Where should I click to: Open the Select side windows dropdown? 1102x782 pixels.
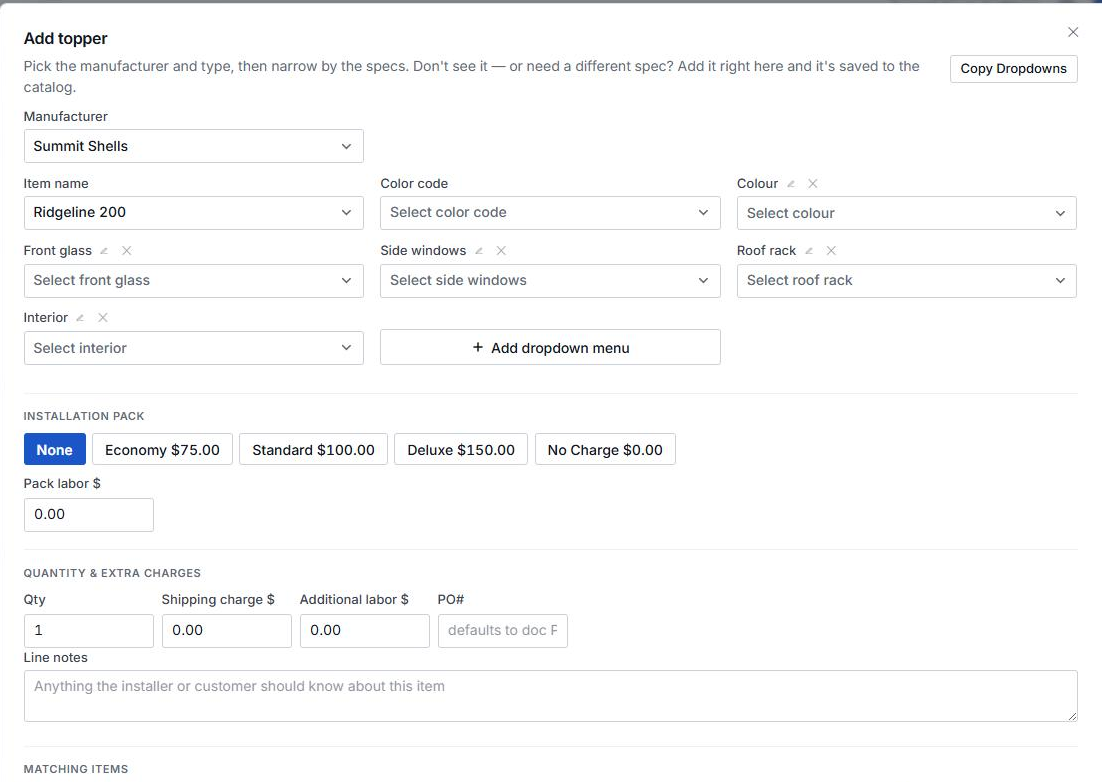(x=550, y=280)
